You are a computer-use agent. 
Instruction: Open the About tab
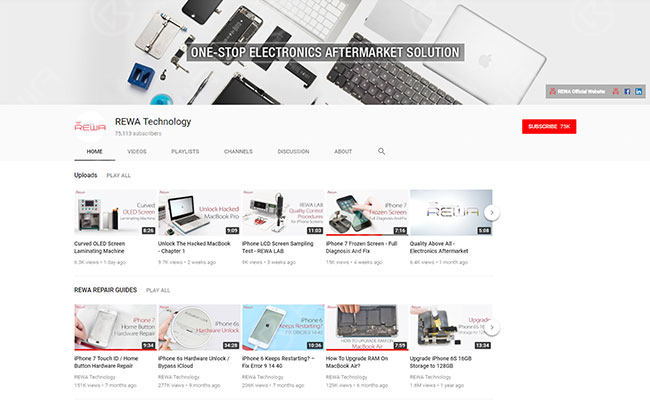tap(343, 151)
